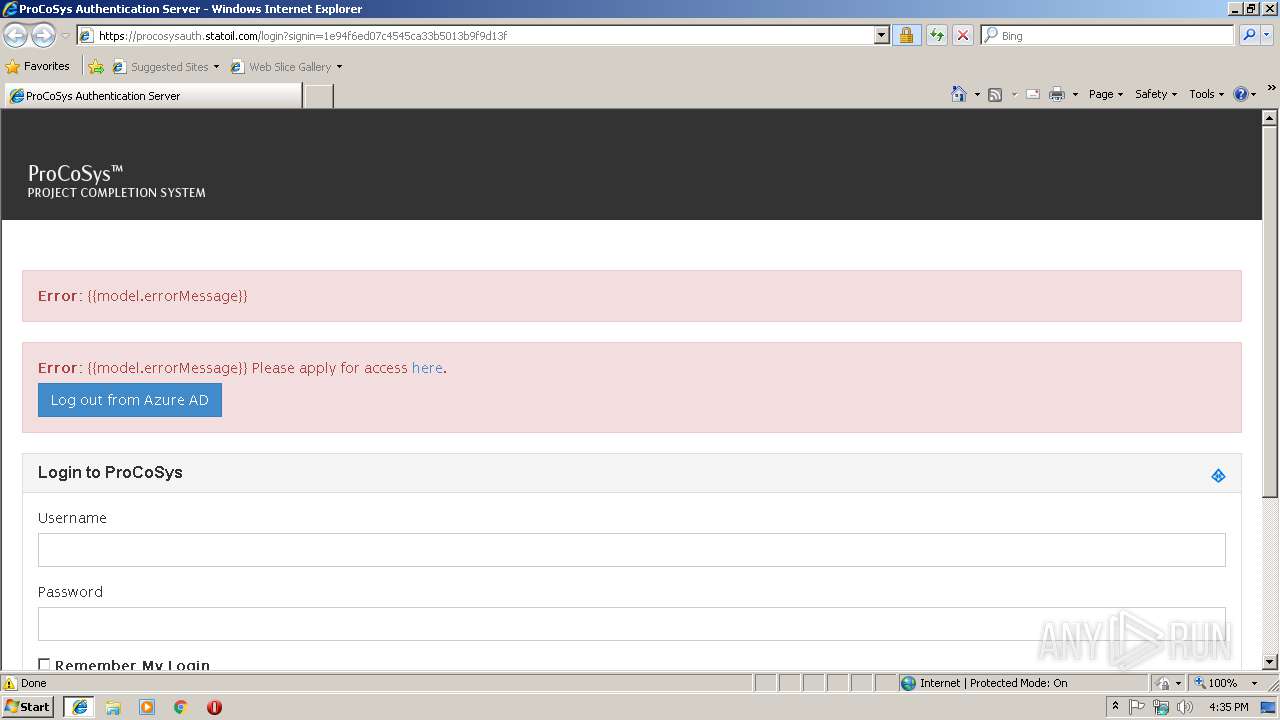This screenshot has height=720, width=1280.
Task: Click the Password input field
Action: click(632, 624)
